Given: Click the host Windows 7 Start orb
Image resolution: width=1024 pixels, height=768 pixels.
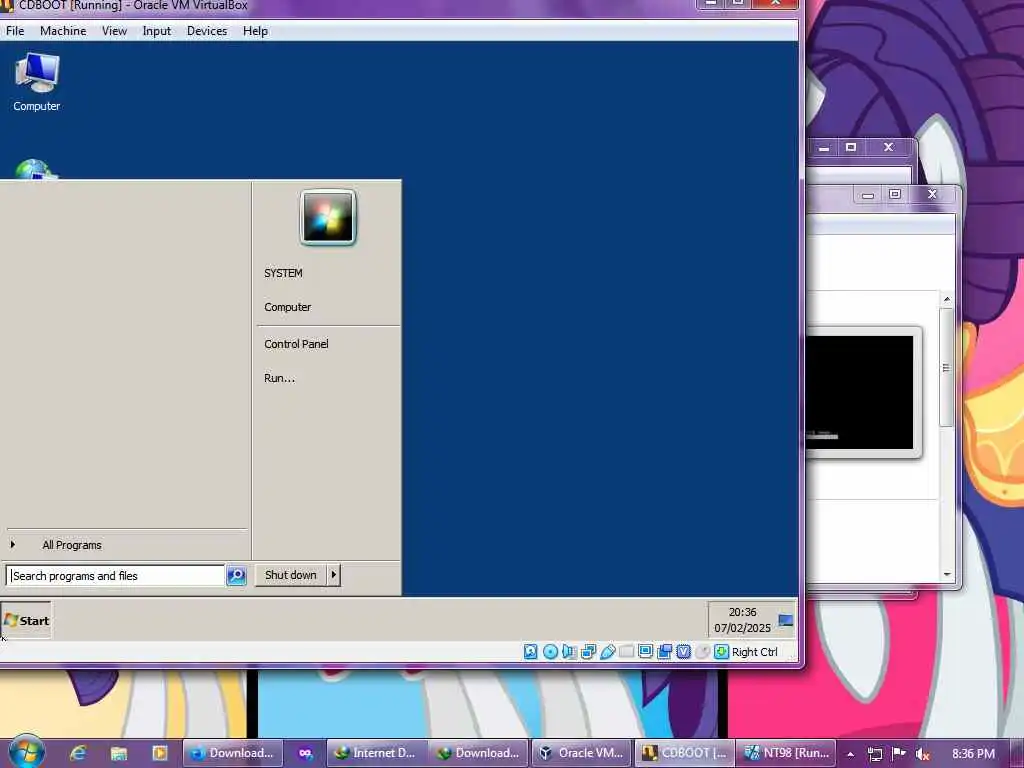Looking at the screenshot, I should (26, 752).
